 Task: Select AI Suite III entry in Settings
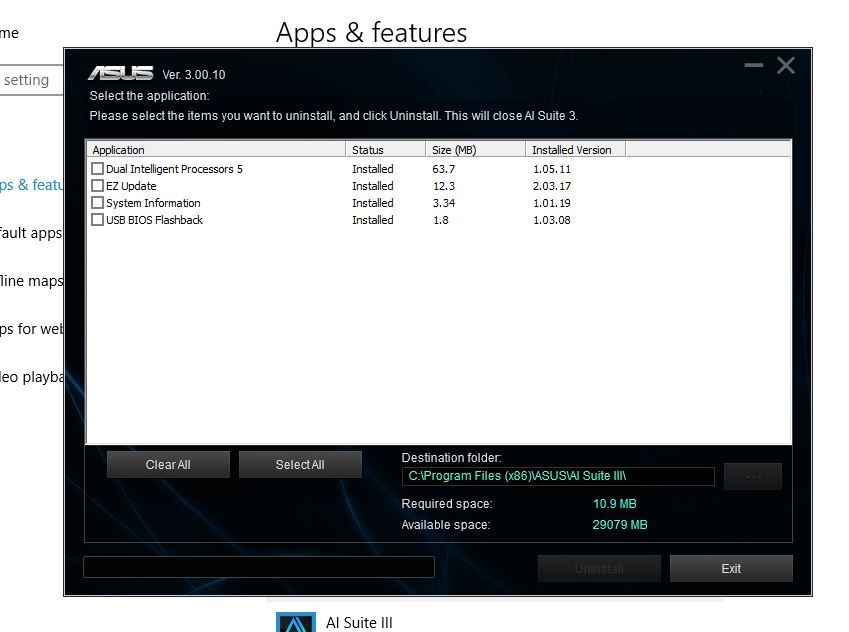359,623
